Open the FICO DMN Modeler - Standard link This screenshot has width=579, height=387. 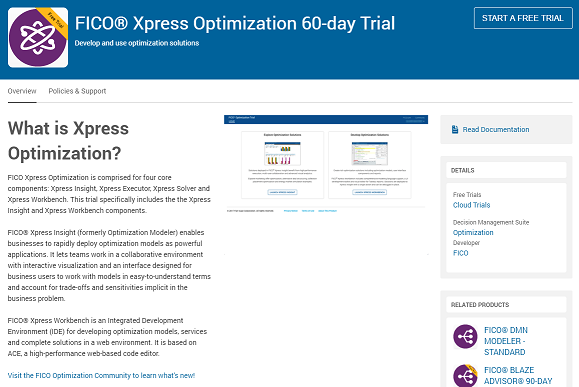point(506,341)
